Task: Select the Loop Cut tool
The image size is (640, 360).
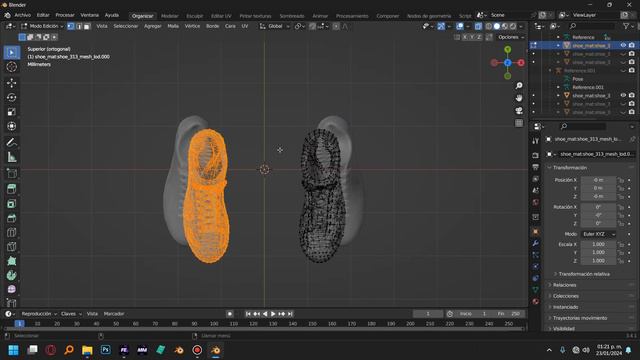Action: coord(11,232)
